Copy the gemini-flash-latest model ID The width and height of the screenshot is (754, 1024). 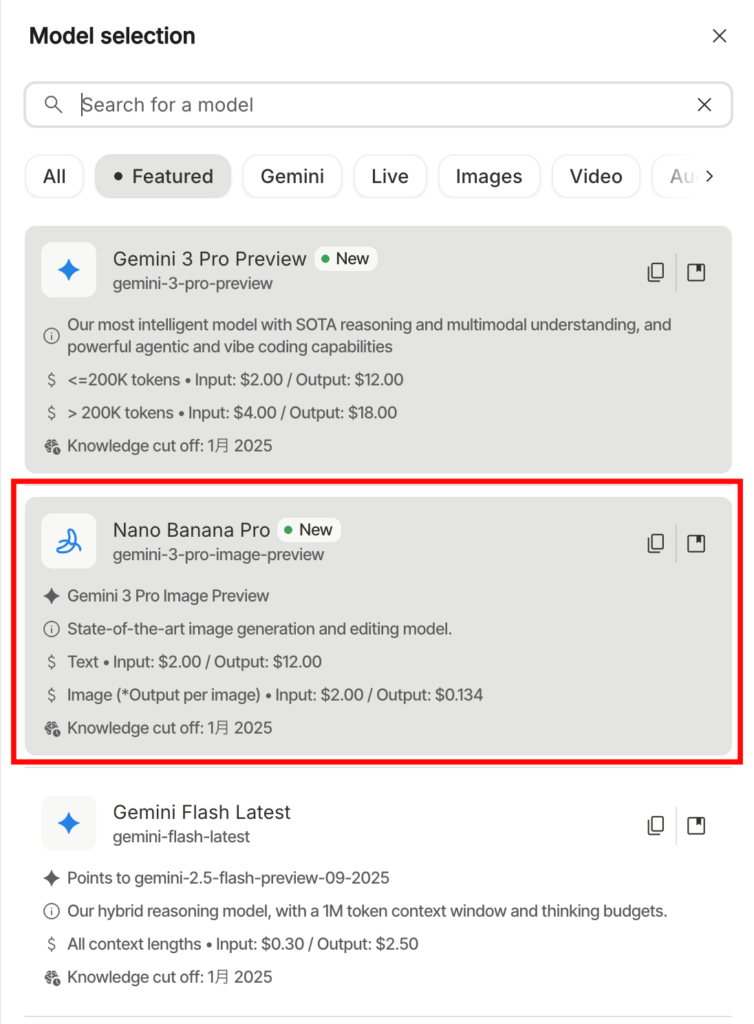click(x=656, y=825)
